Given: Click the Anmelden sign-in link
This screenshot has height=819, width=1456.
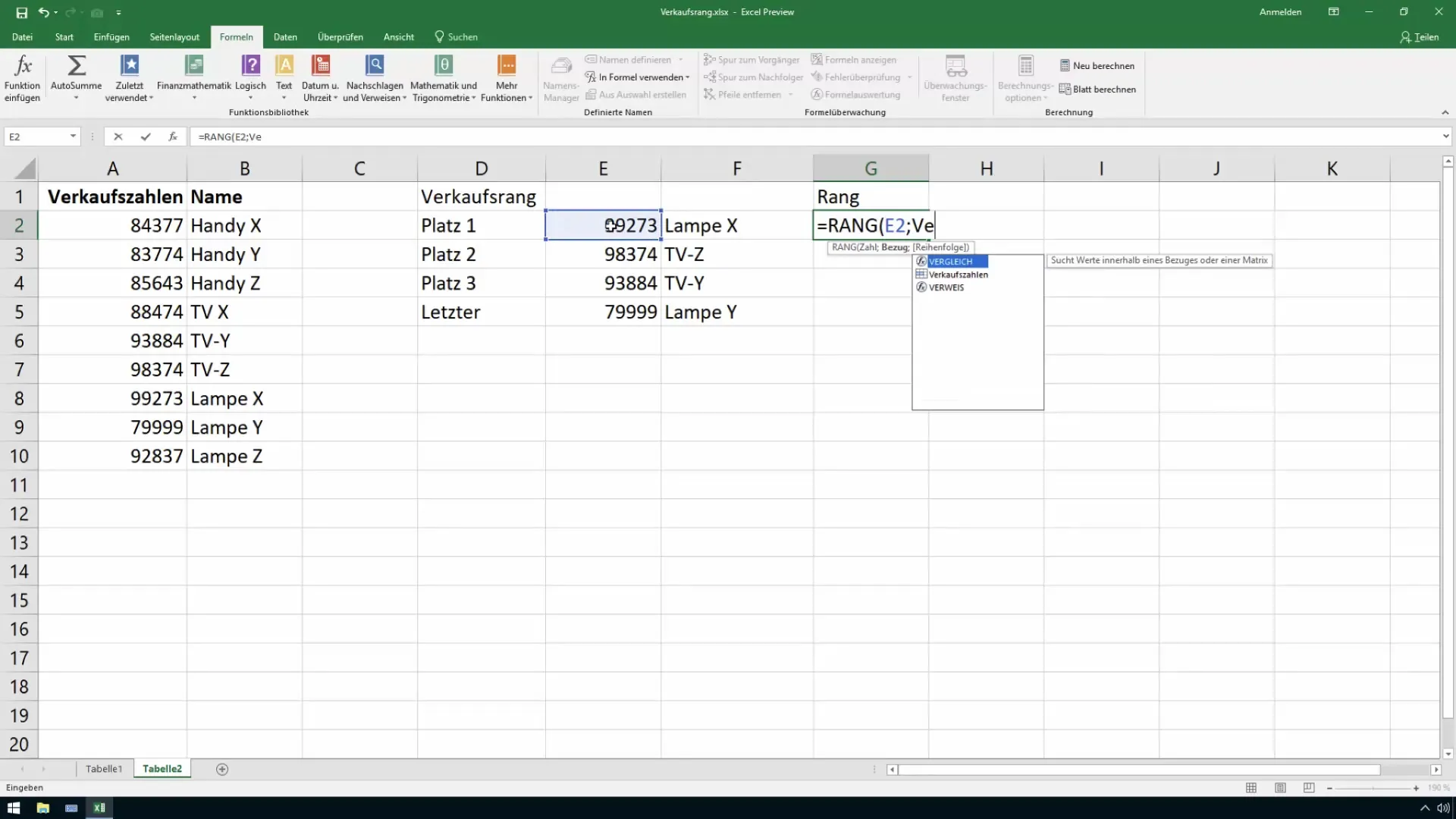Looking at the screenshot, I should click(1280, 12).
